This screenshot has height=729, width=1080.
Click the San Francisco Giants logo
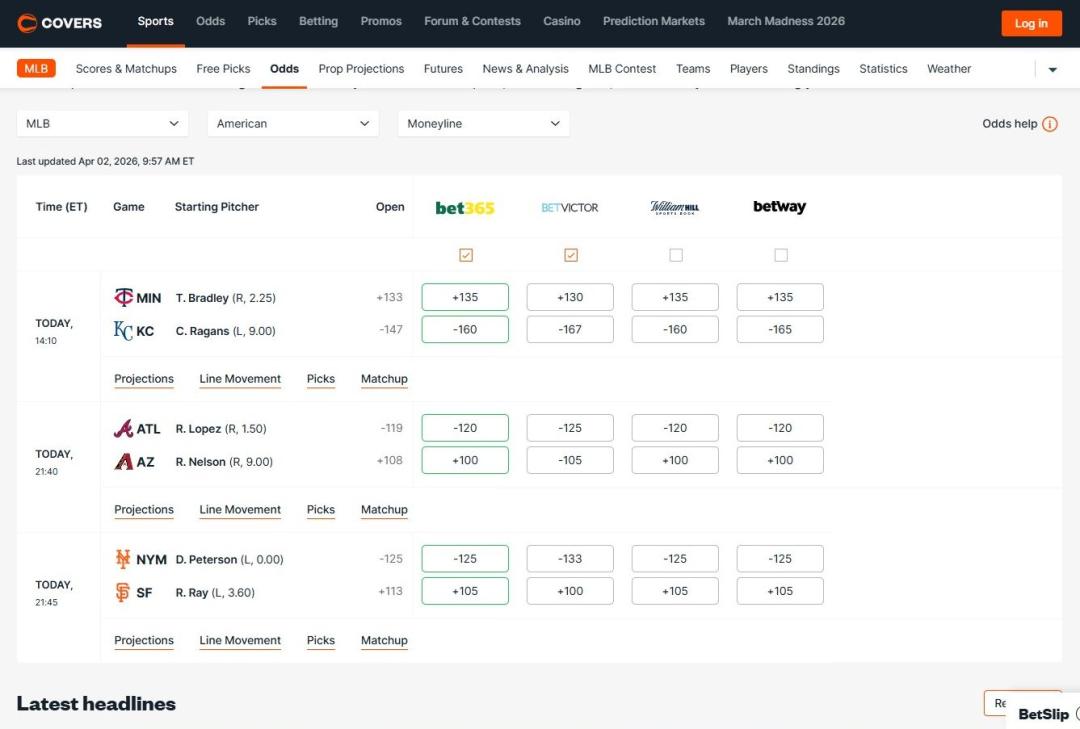123,592
